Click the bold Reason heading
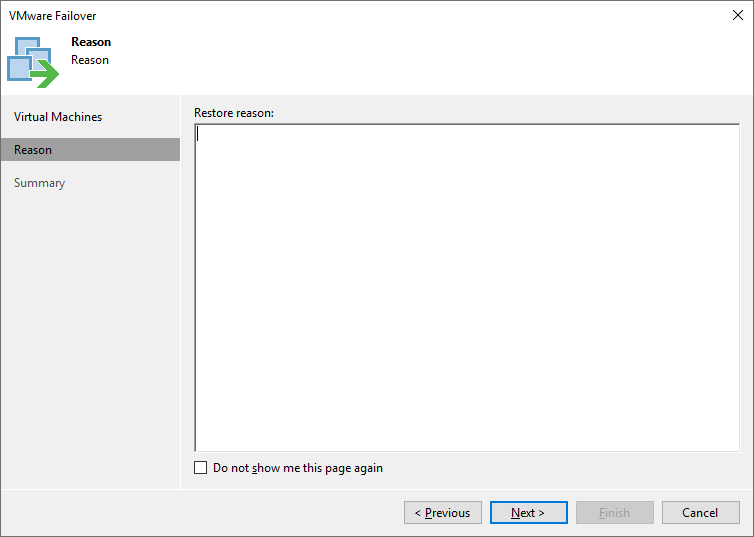Screen dimensions: 754x537 pyautogui.click(x=91, y=42)
